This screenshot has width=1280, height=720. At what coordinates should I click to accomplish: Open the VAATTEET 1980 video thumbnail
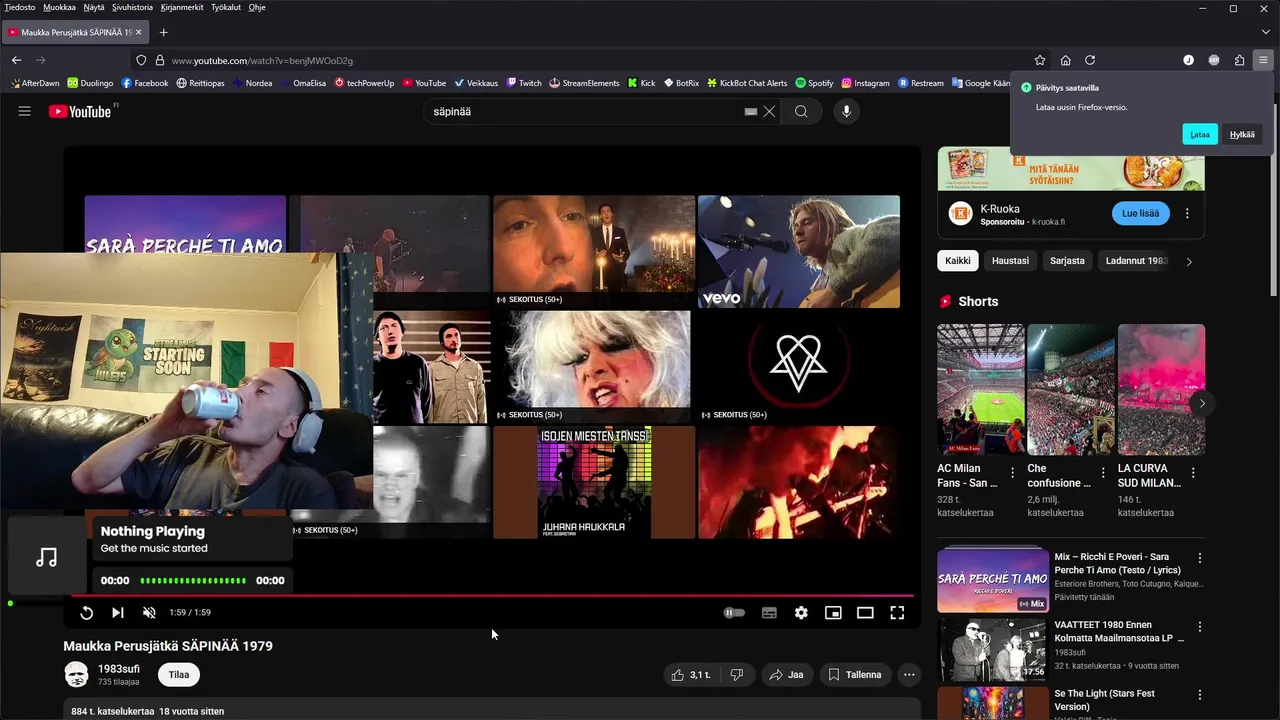point(992,650)
